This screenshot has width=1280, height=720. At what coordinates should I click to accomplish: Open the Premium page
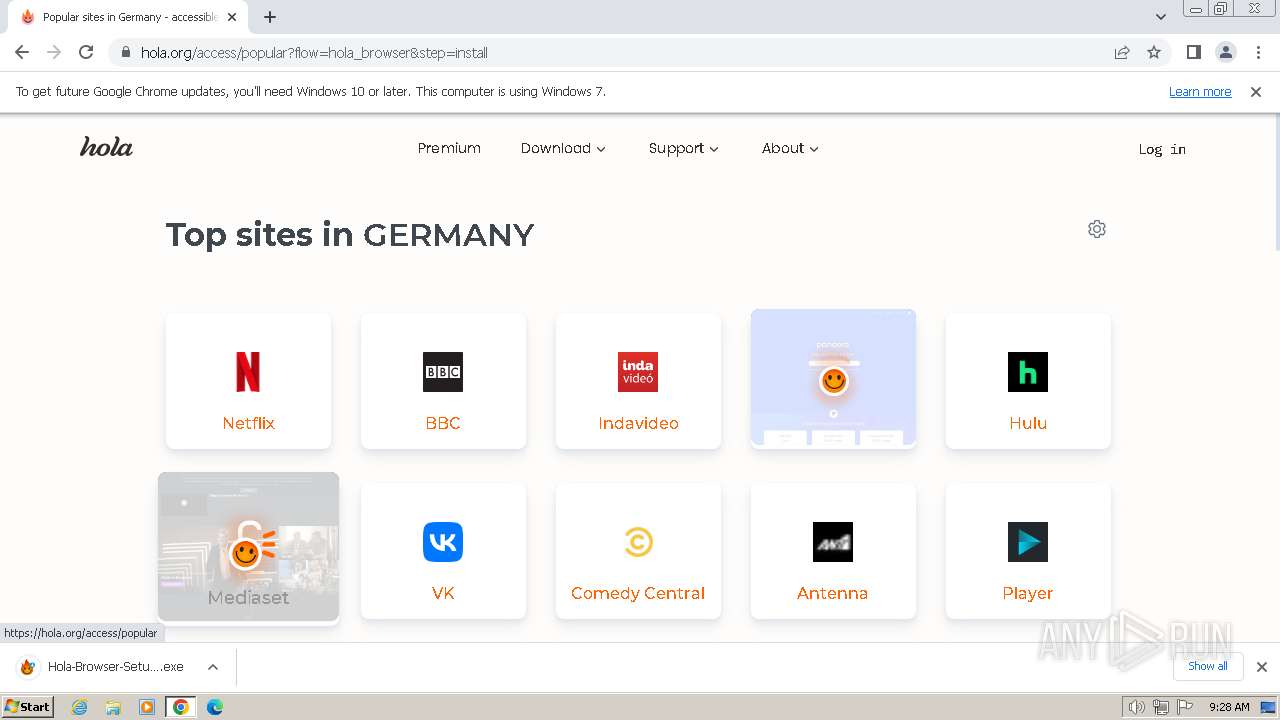point(449,148)
